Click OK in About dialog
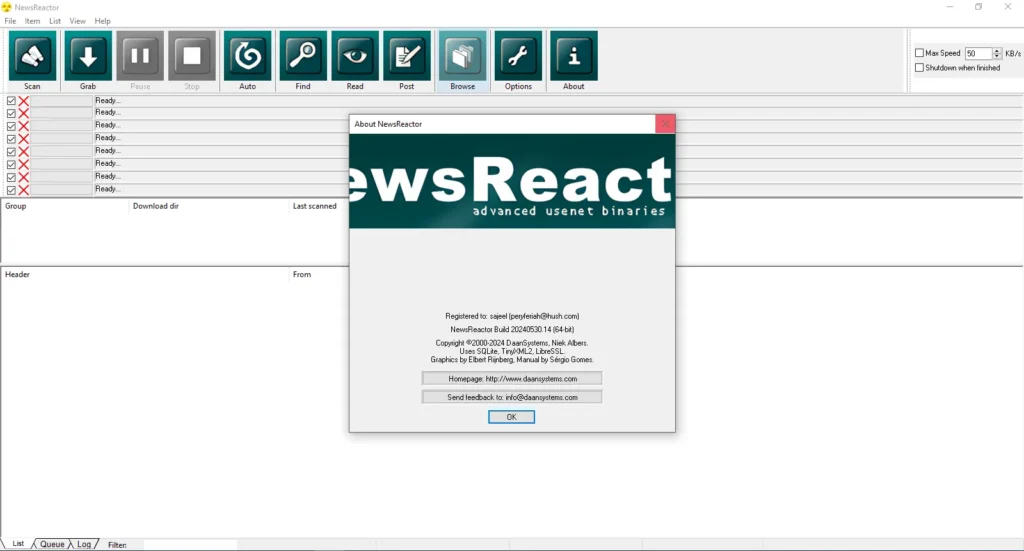1024x551 pixels. (511, 417)
